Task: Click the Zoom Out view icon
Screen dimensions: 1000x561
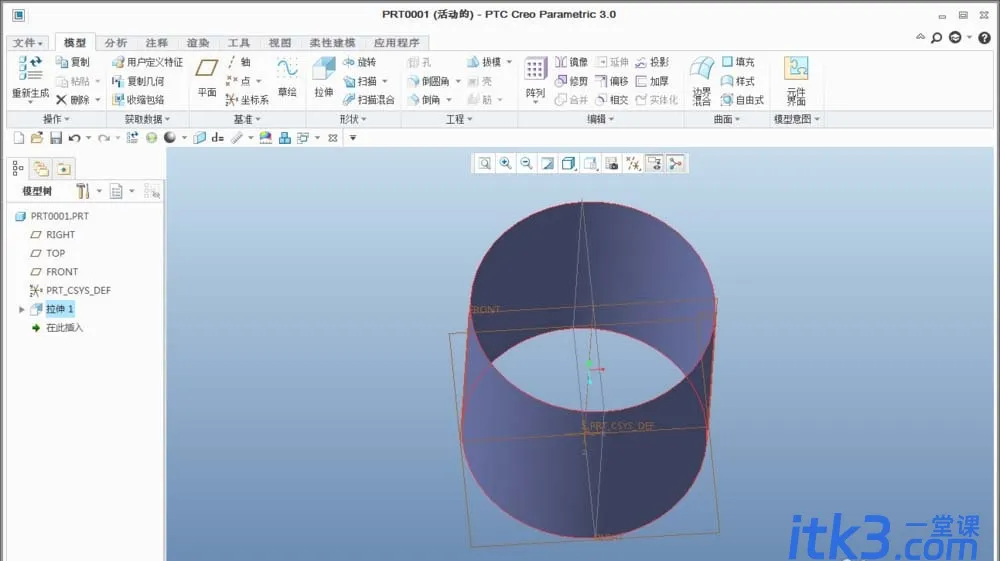Action: pos(526,164)
